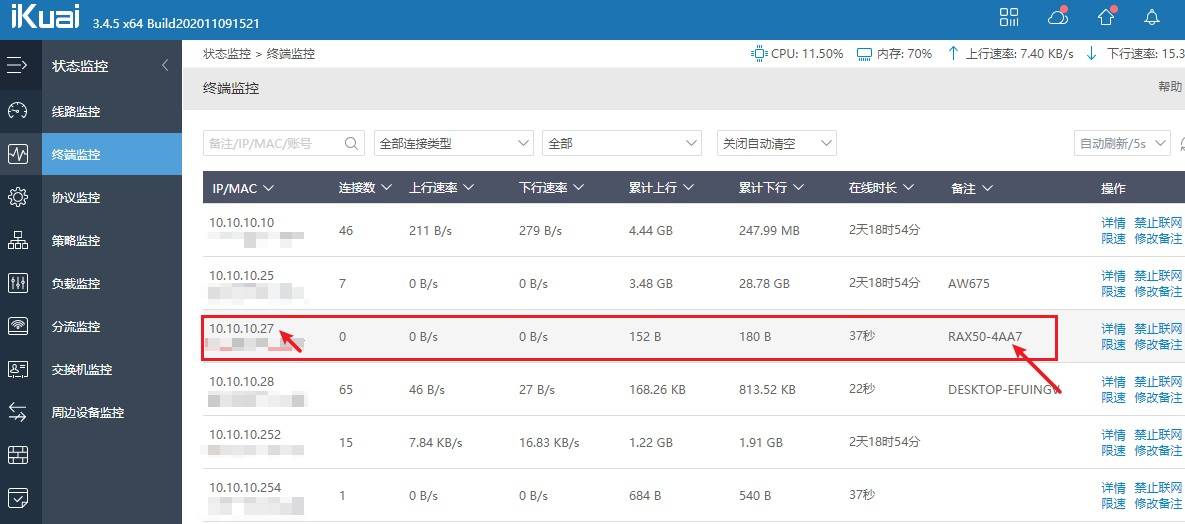The width and height of the screenshot is (1185, 524).
Task: Open the checklist log sidebar icon
Action: click(17, 498)
